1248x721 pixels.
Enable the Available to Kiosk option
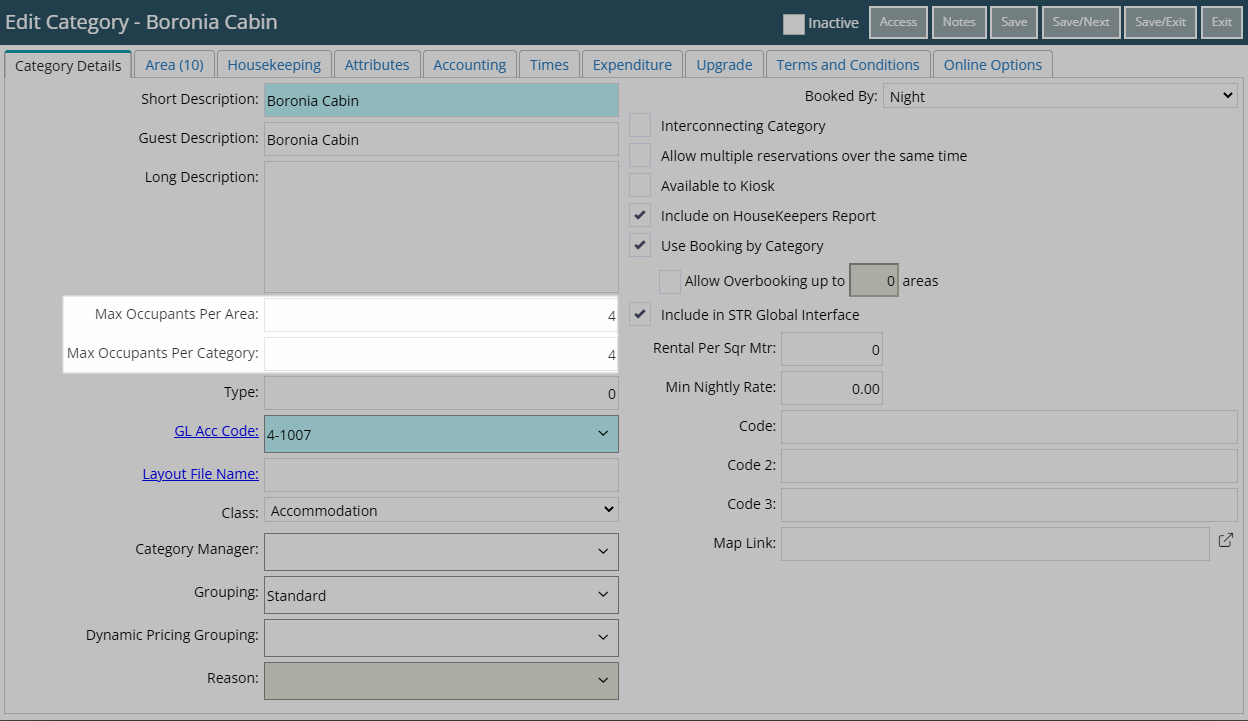click(x=640, y=186)
